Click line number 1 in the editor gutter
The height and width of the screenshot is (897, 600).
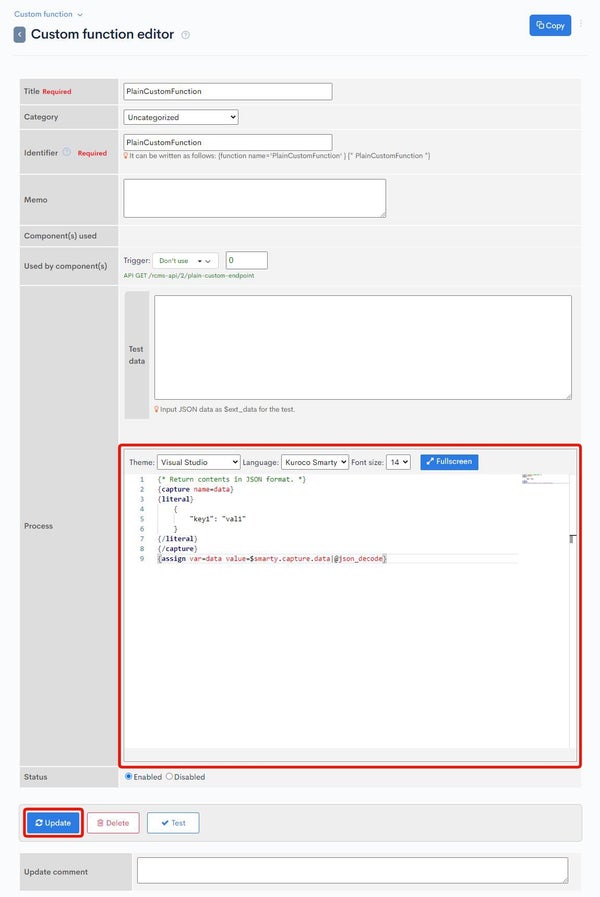coord(142,480)
